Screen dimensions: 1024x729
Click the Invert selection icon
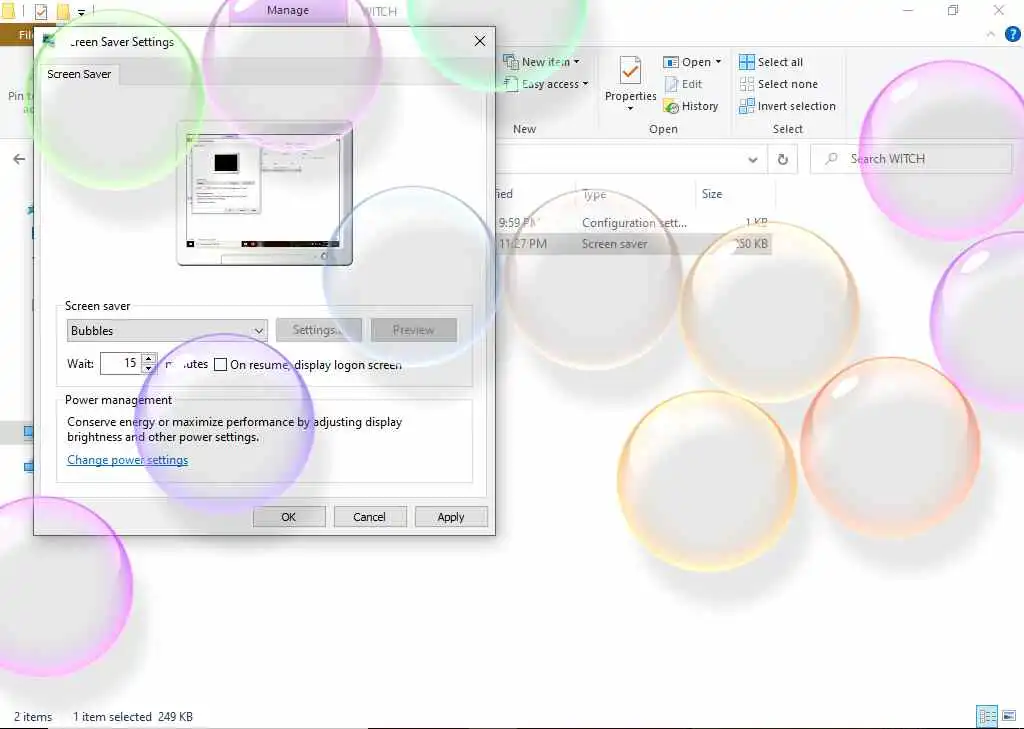[746, 106]
